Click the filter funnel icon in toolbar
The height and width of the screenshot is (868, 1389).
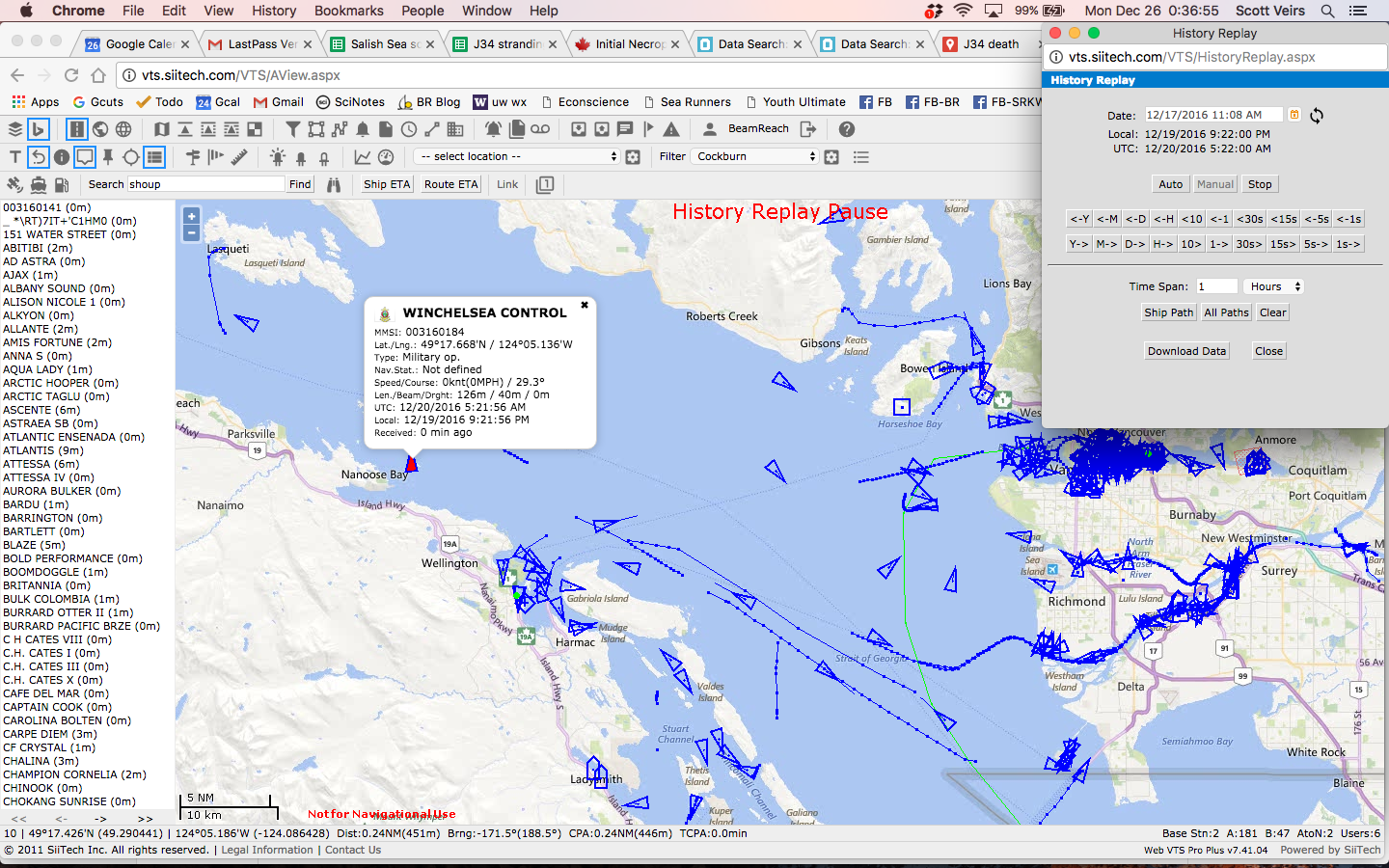click(292, 129)
